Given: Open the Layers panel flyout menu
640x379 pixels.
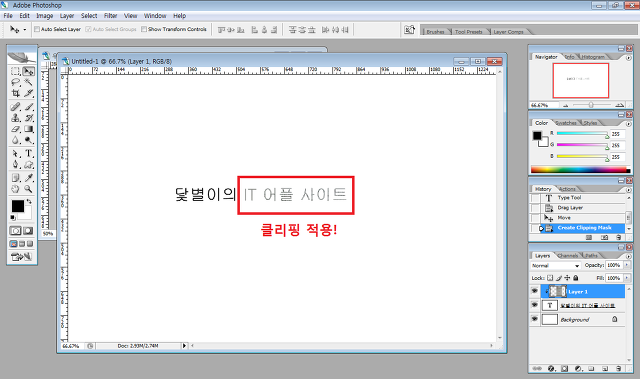Looking at the screenshot, I should pos(629,256).
